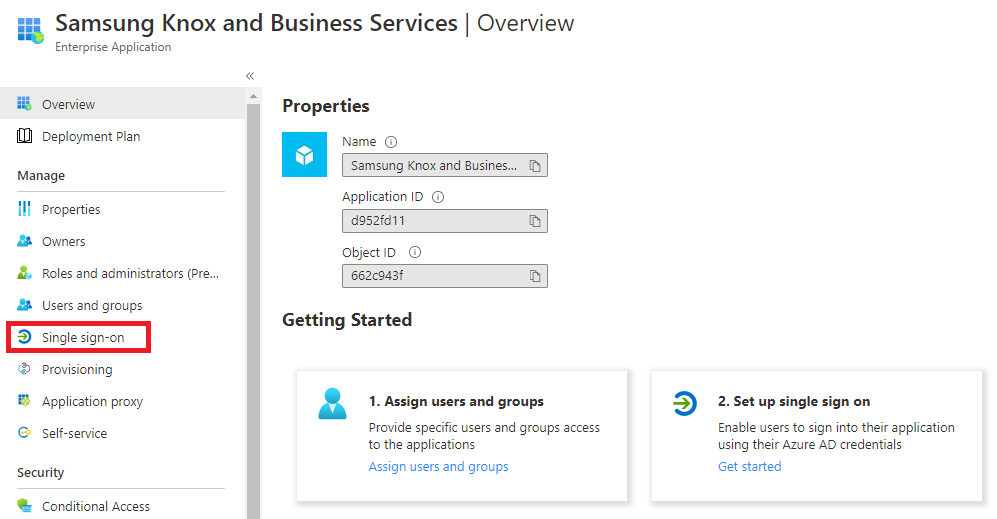Open the Overview menu item
Viewport: 997px width, 519px height.
[122, 104]
